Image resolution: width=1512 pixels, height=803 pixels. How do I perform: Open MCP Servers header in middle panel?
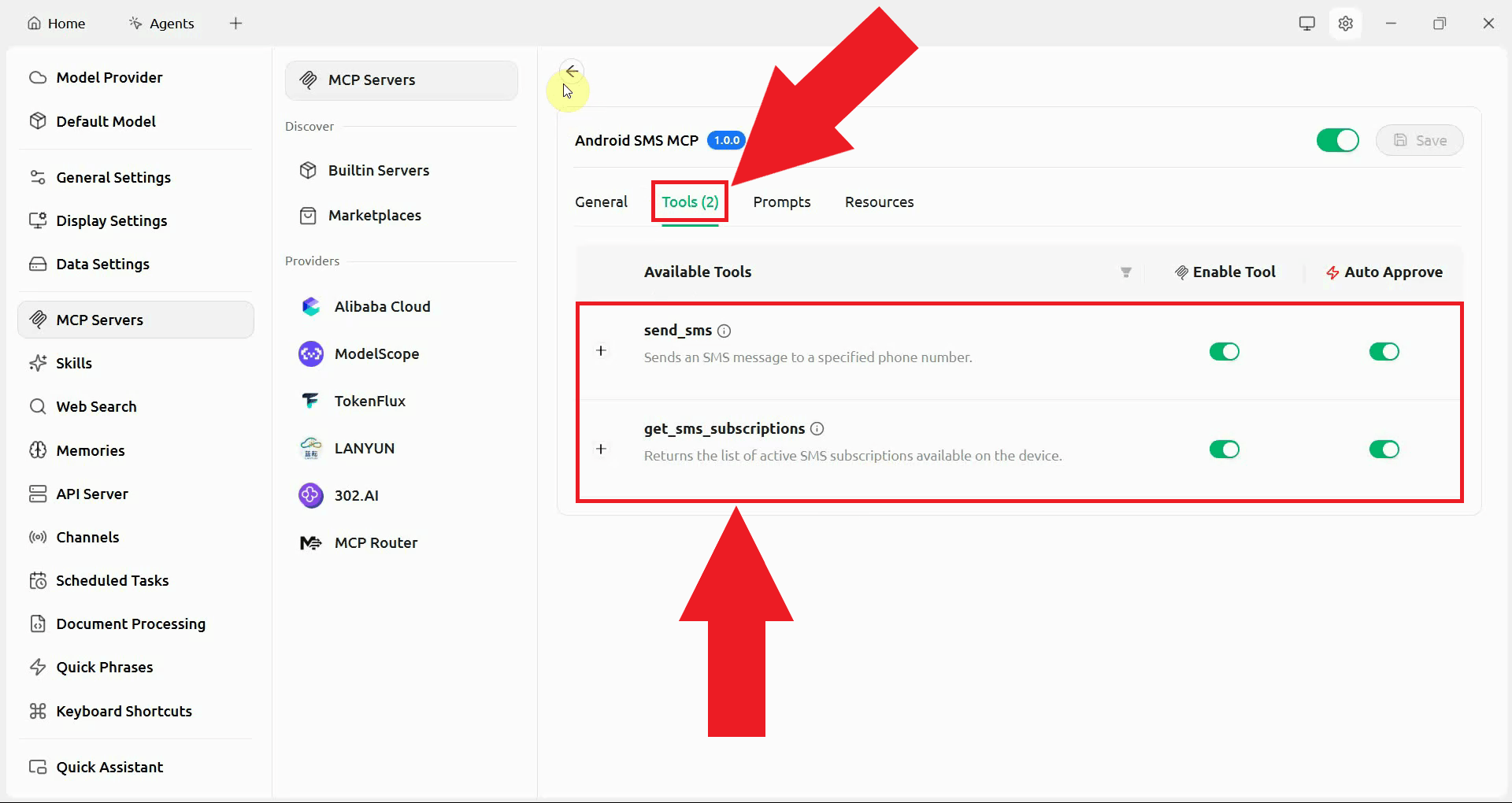[402, 80]
